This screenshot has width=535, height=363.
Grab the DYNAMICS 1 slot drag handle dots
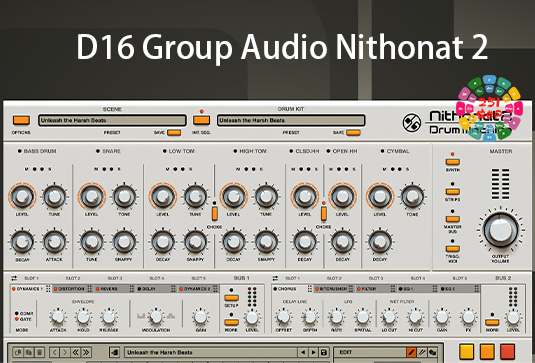pyautogui.click(x=48, y=289)
